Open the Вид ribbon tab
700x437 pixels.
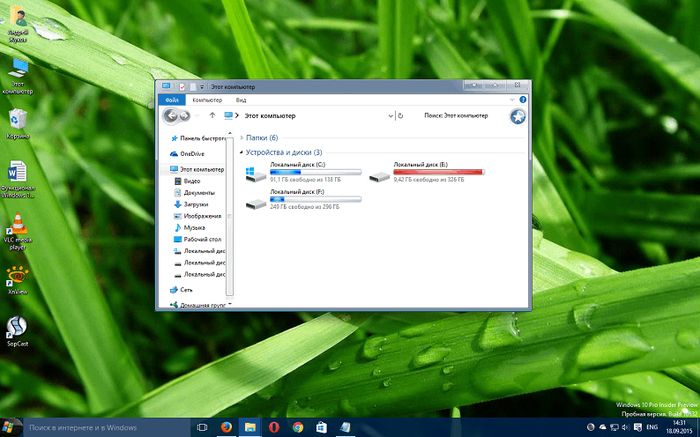[x=241, y=100]
